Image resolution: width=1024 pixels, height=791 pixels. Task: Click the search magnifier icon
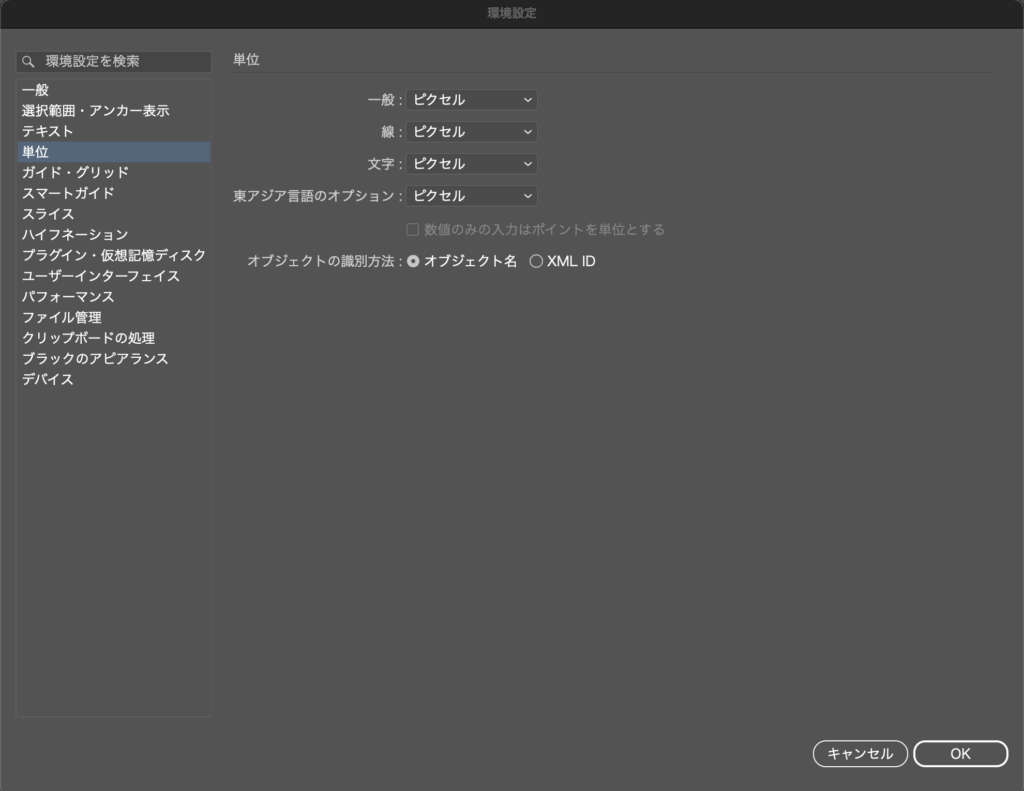point(28,62)
